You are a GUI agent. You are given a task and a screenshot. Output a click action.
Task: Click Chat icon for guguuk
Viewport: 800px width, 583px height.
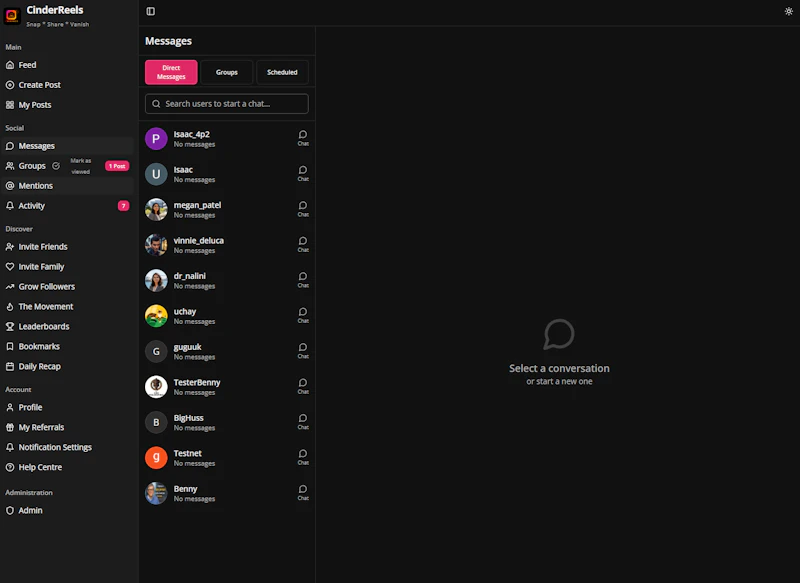point(303,350)
